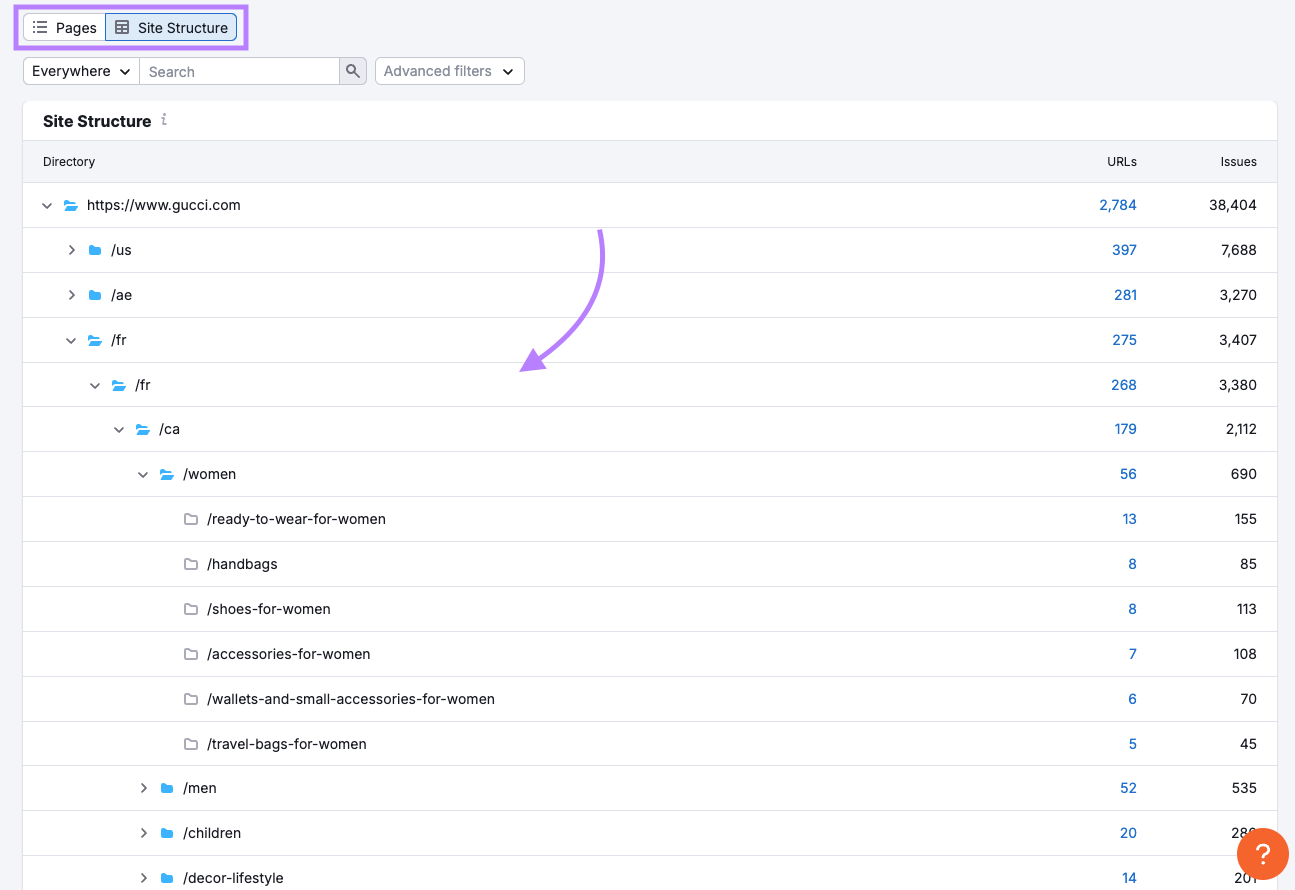Click the folder icon next to /women

[166, 473]
